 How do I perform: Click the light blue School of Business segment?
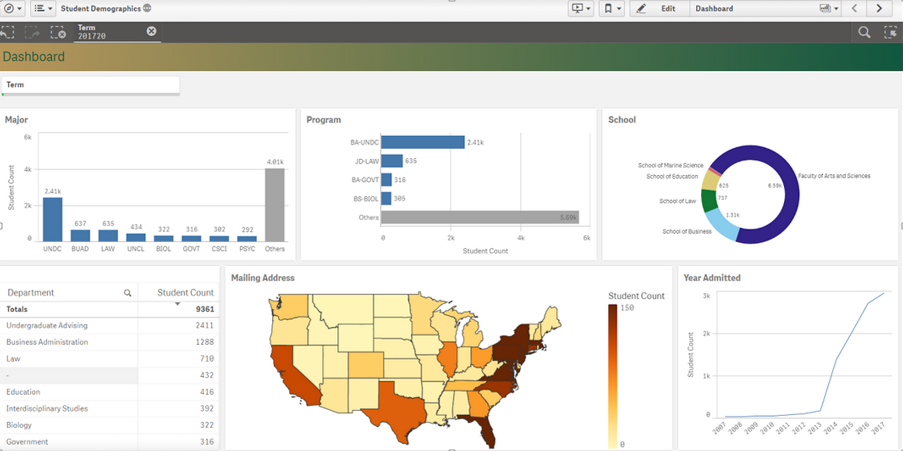pos(720,225)
